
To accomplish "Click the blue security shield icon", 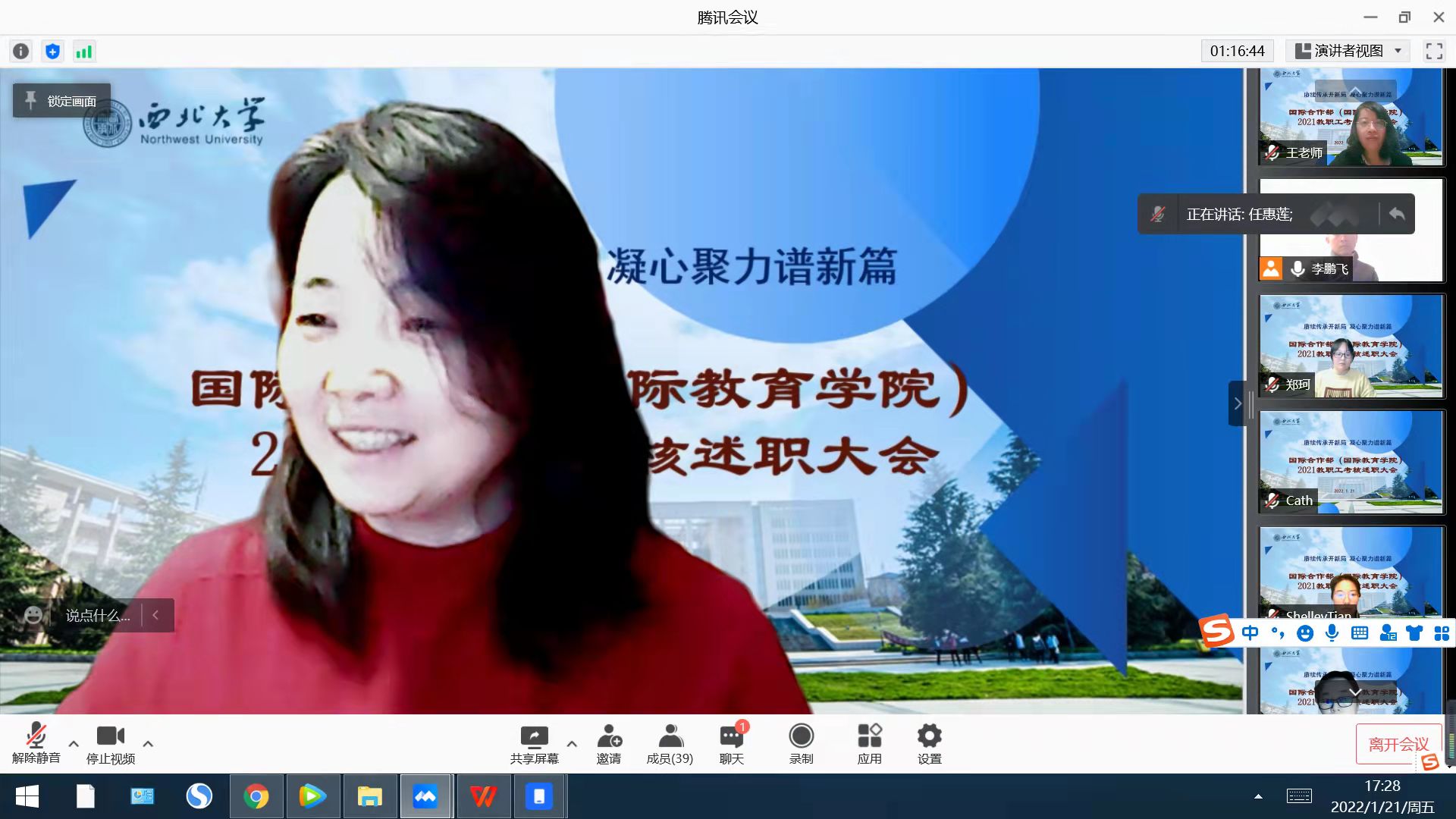I will pyautogui.click(x=52, y=52).
